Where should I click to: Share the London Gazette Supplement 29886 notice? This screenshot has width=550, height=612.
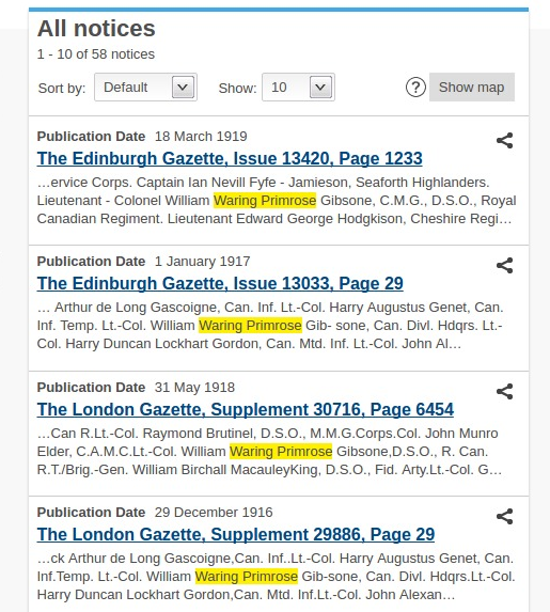504,516
